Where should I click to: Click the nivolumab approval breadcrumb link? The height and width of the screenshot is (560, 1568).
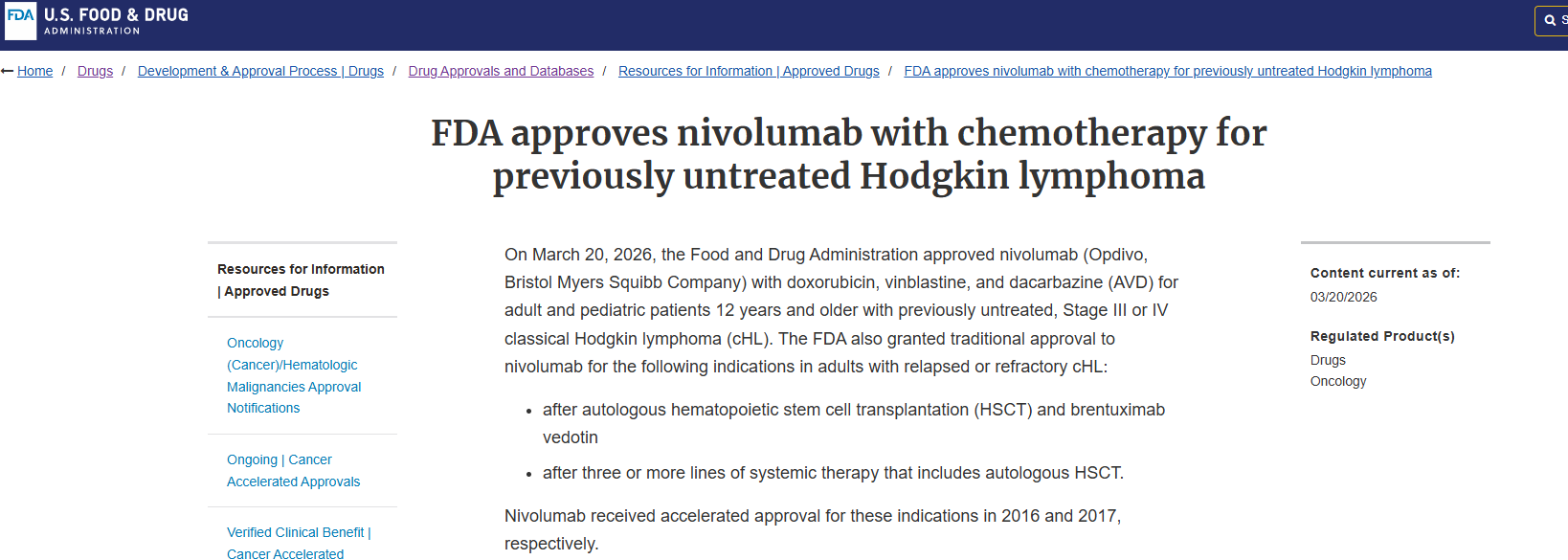(1168, 72)
